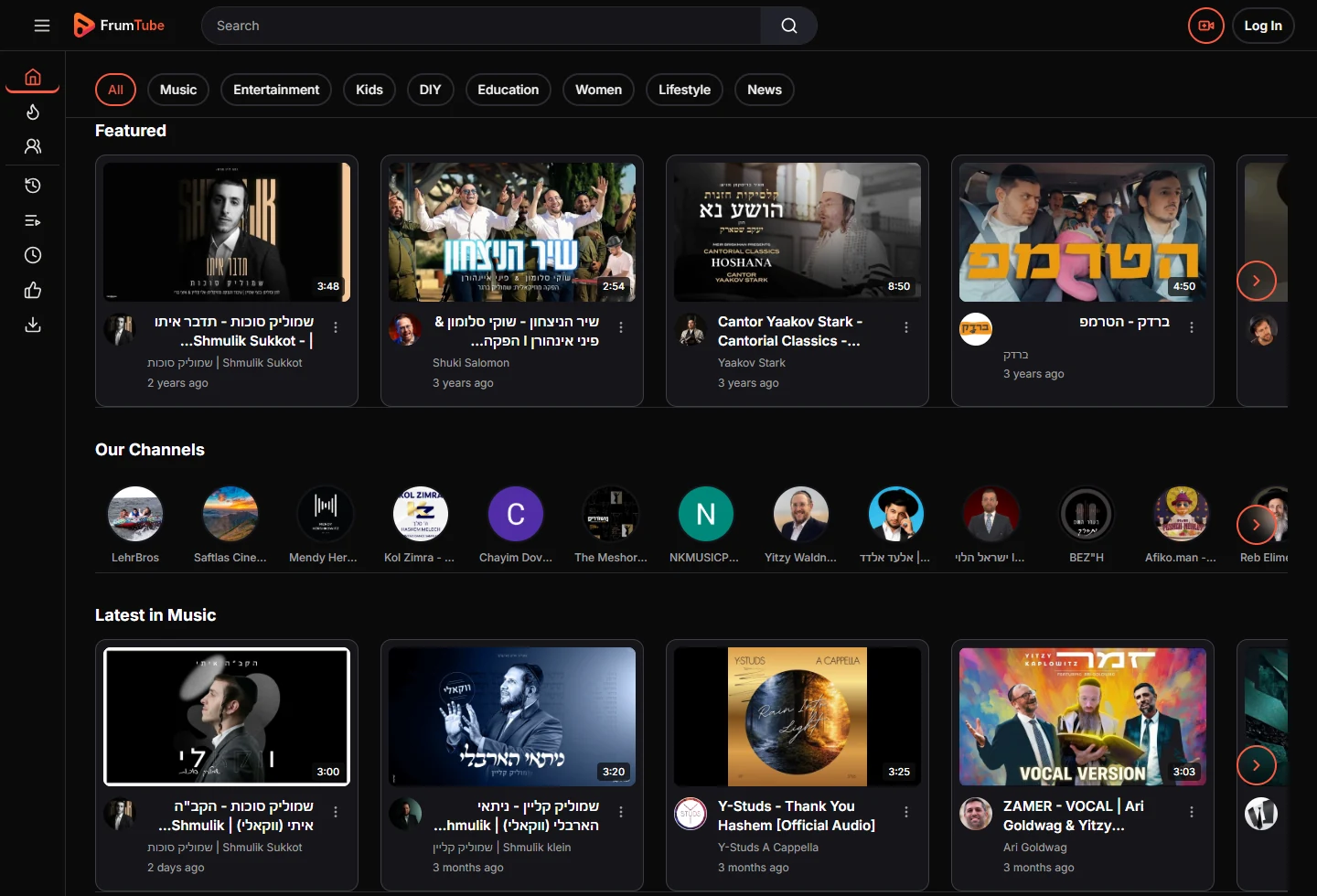Open Downloads icon in sidebar
The image size is (1317, 896).
(33, 325)
